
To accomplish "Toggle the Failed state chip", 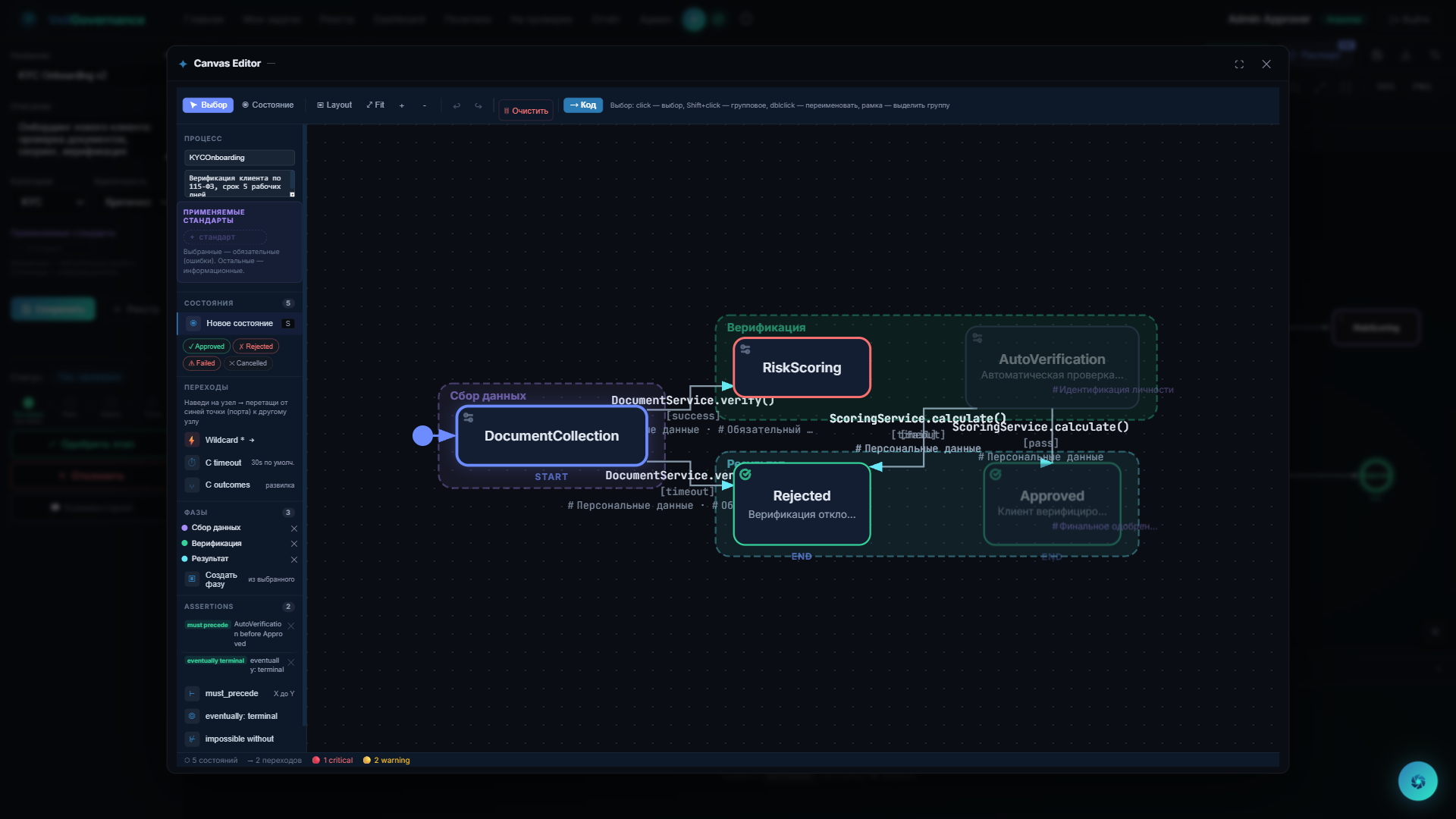I will pyautogui.click(x=202, y=363).
